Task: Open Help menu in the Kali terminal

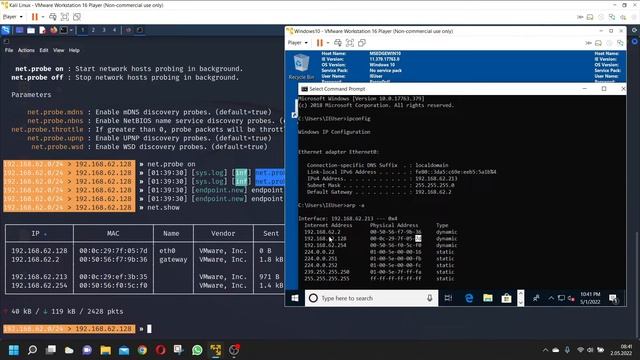Action: click(74, 50)
